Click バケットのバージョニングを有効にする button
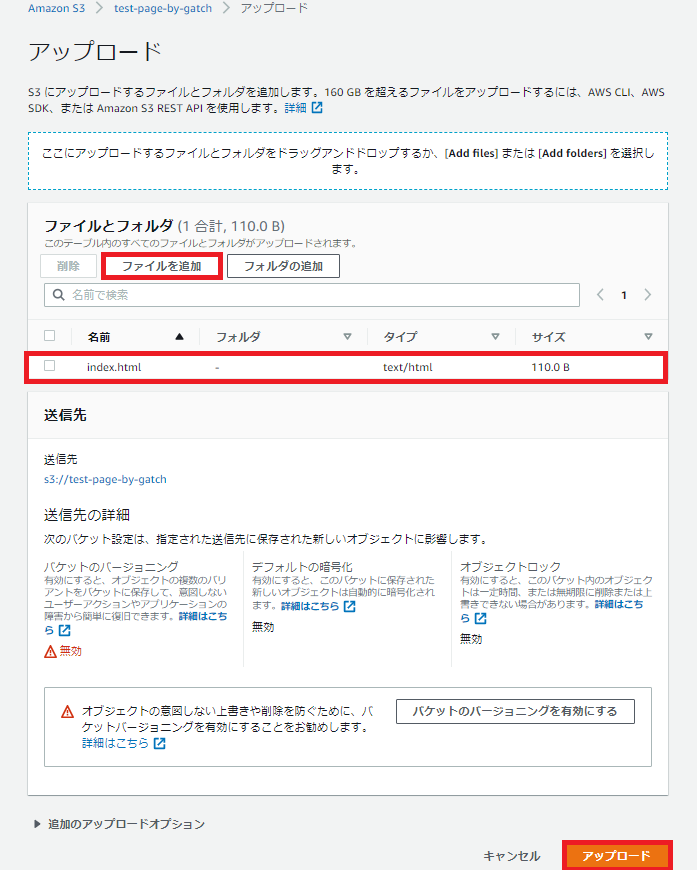The width and height of the screenshot is (697, 870). [515, 711]
